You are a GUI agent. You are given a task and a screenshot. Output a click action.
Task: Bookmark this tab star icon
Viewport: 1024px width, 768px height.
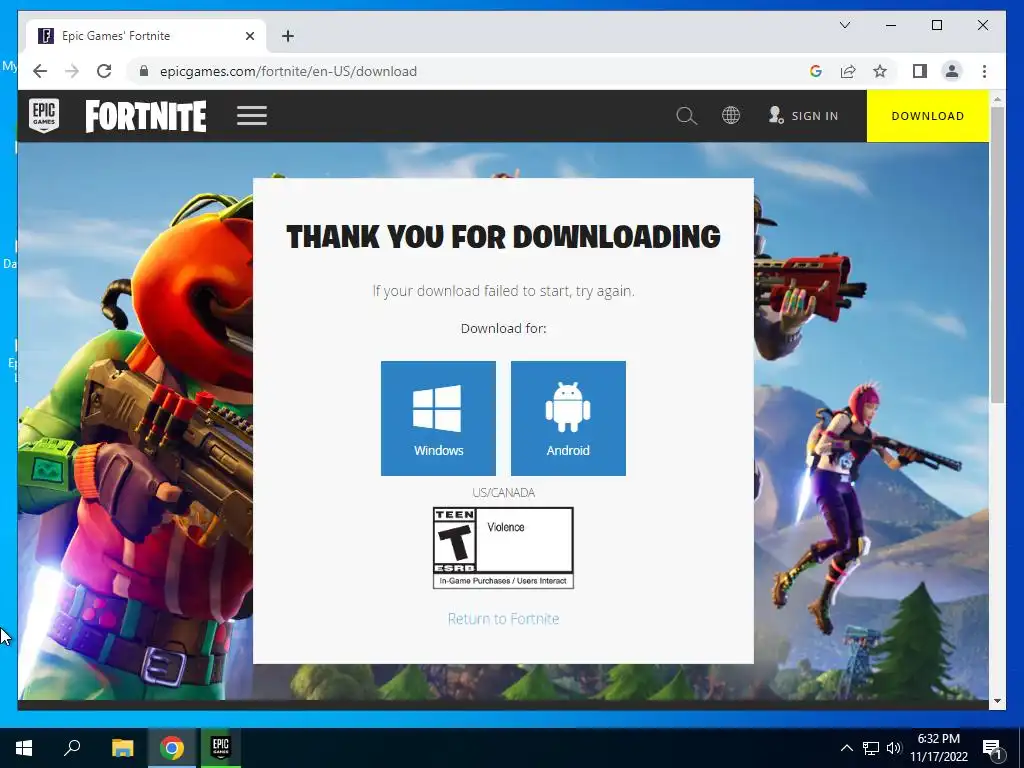tap(880, 71)
